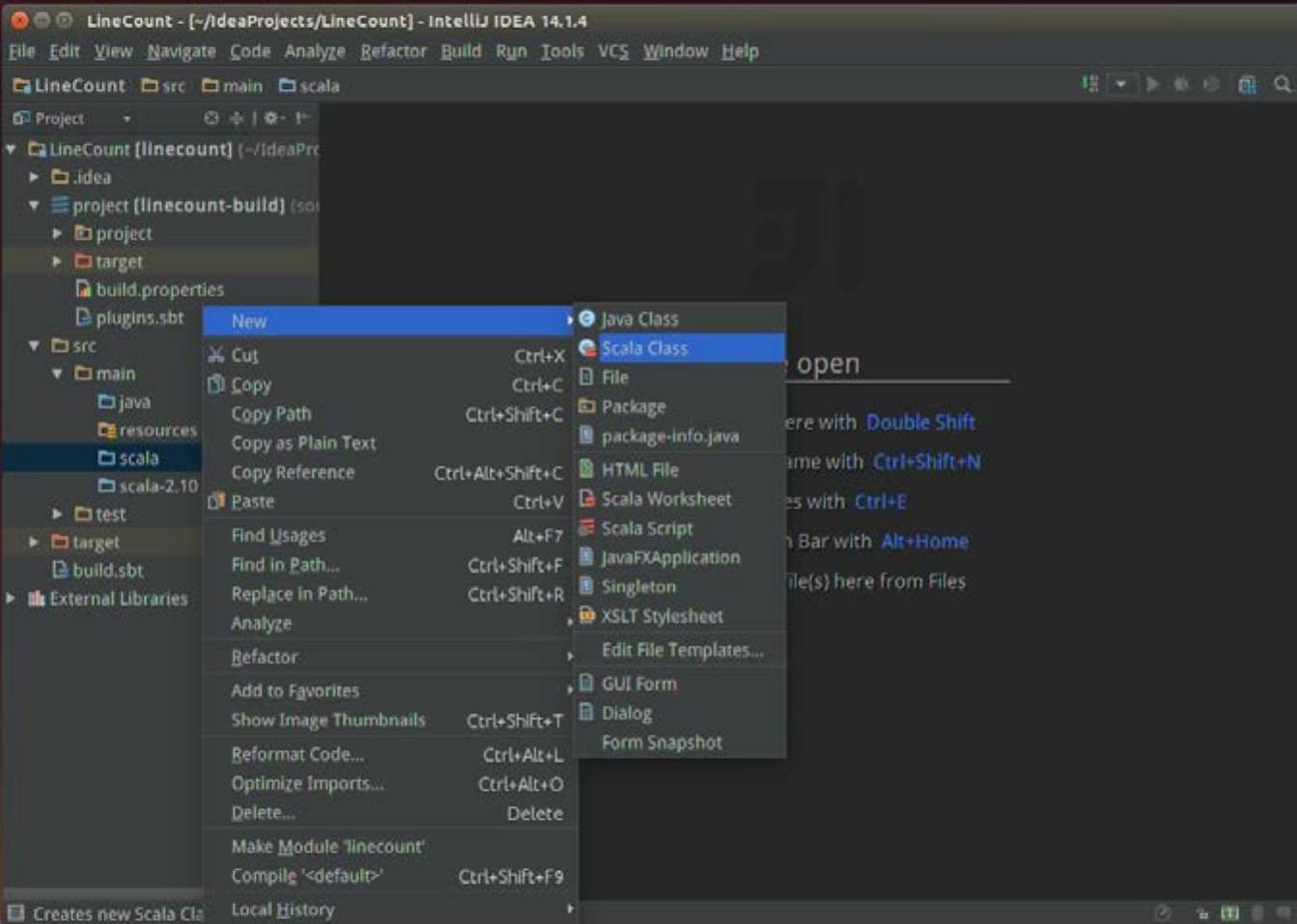Open the VCS menu
The image size is (1297, 924).
tap(612, 51)
